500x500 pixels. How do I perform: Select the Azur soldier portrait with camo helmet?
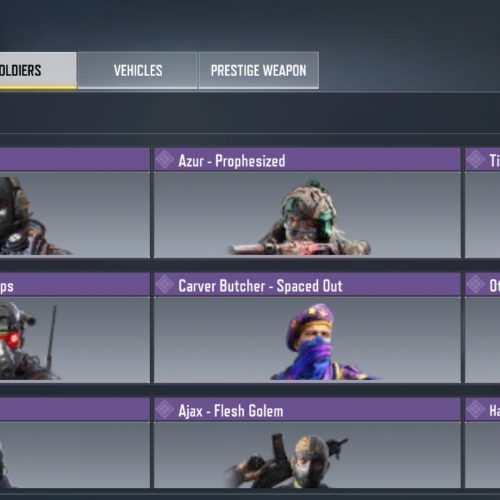[307, 215]
